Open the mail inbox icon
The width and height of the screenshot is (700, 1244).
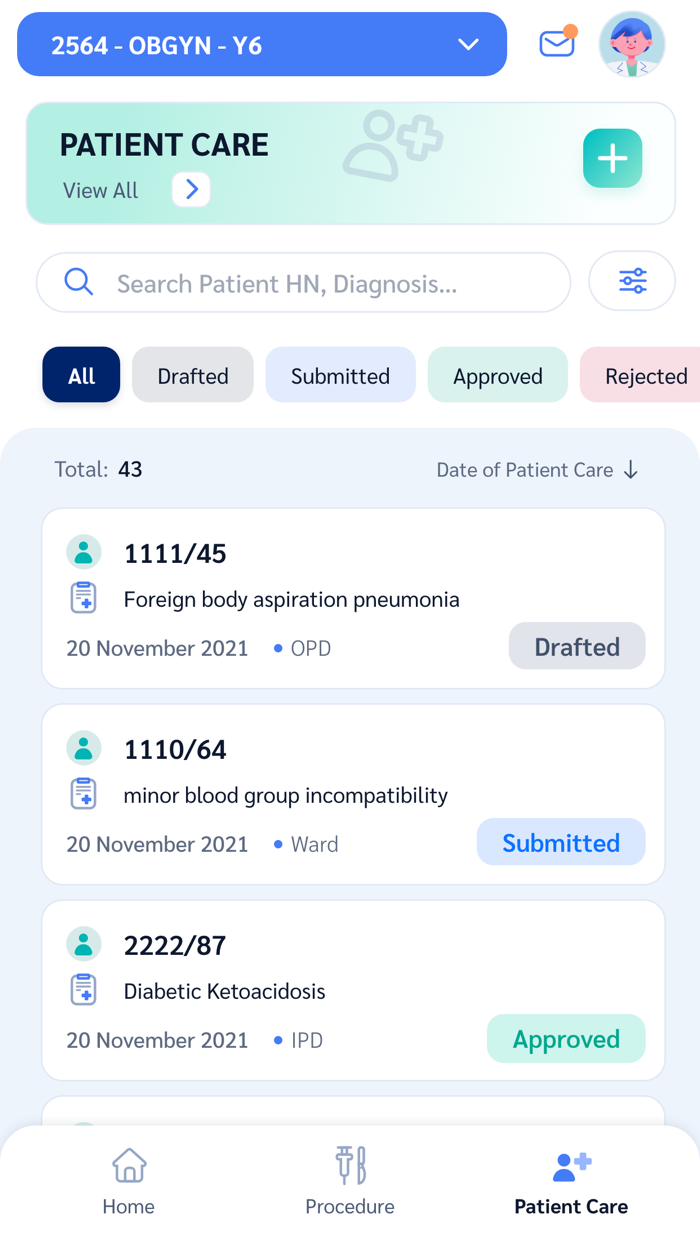[557, 44]
